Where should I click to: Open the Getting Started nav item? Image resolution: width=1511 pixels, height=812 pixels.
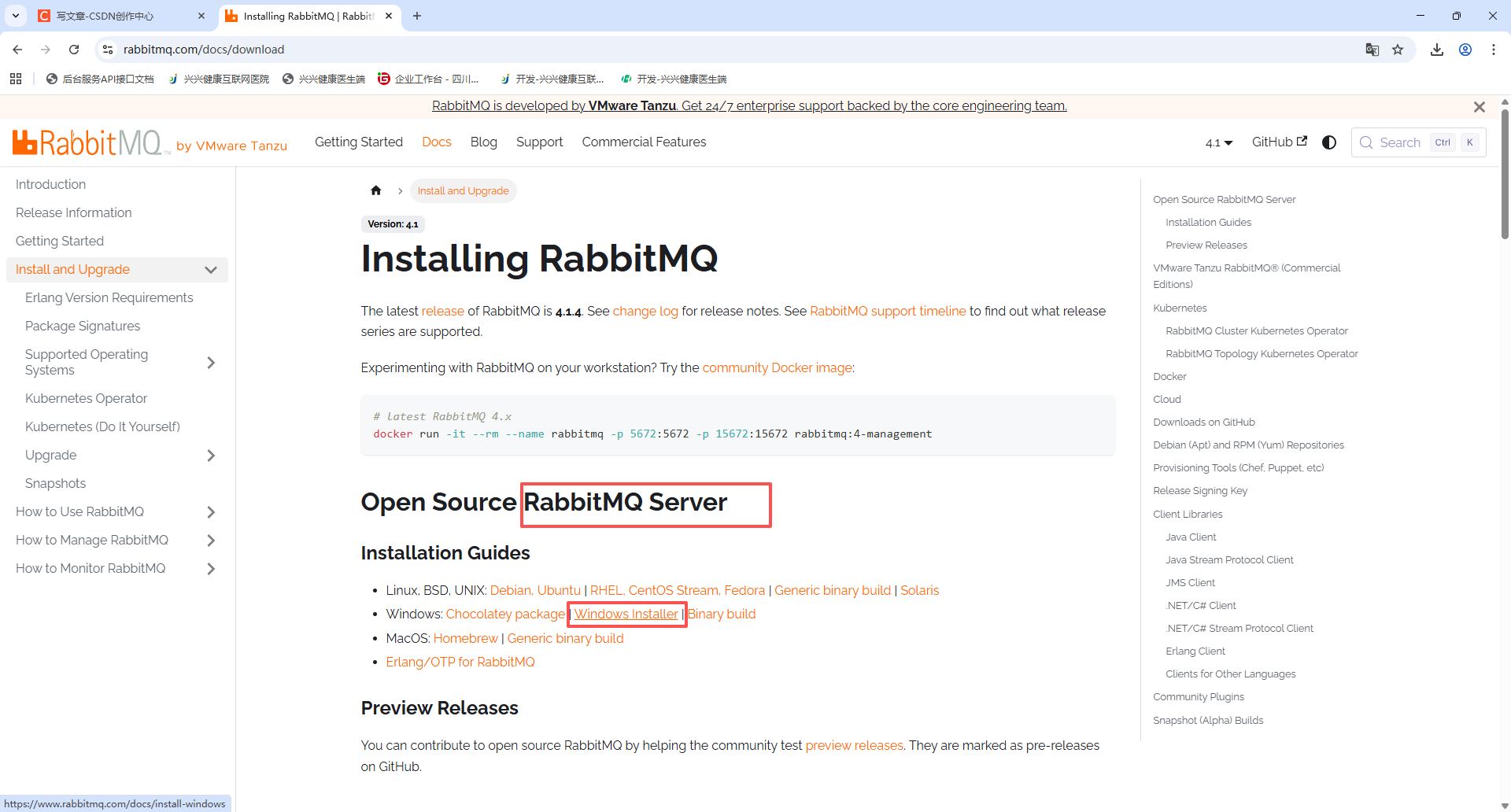coord(359,142)
